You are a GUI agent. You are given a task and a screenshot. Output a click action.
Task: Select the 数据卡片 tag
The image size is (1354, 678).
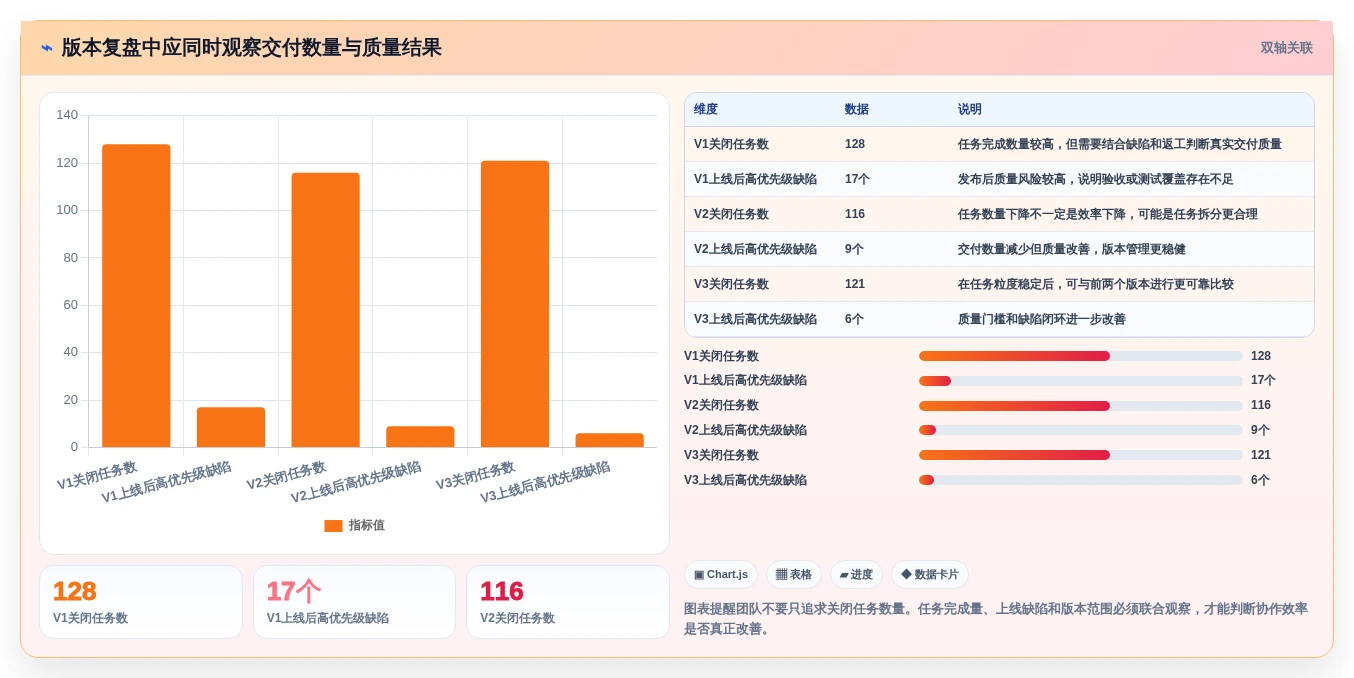pos(930,575)
